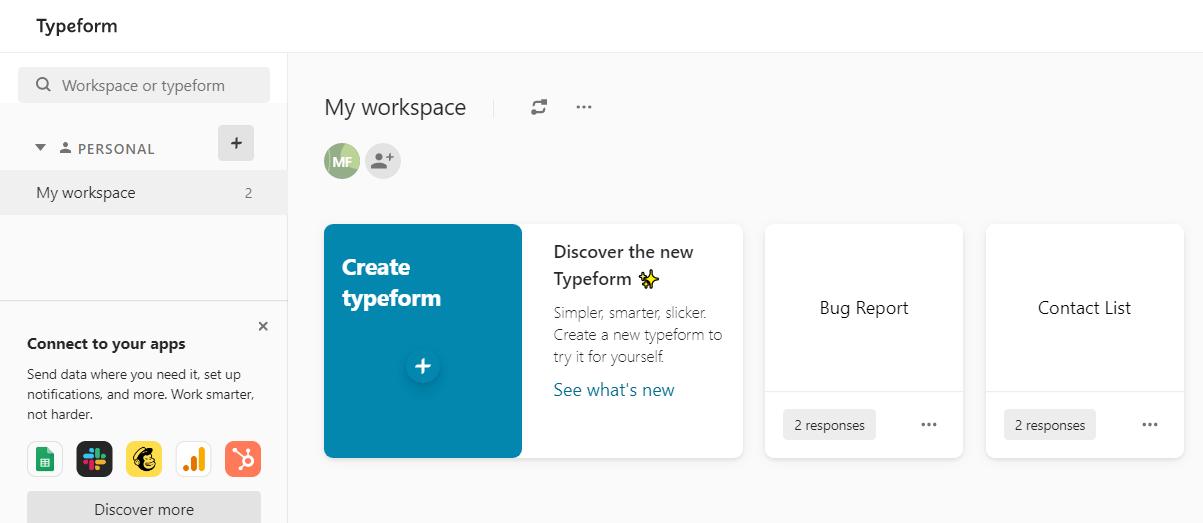This screenshot has width=1203, height=523.
Task: Invite a member with add-person icon
Action: pyautogui.click(x=382, y=161)
